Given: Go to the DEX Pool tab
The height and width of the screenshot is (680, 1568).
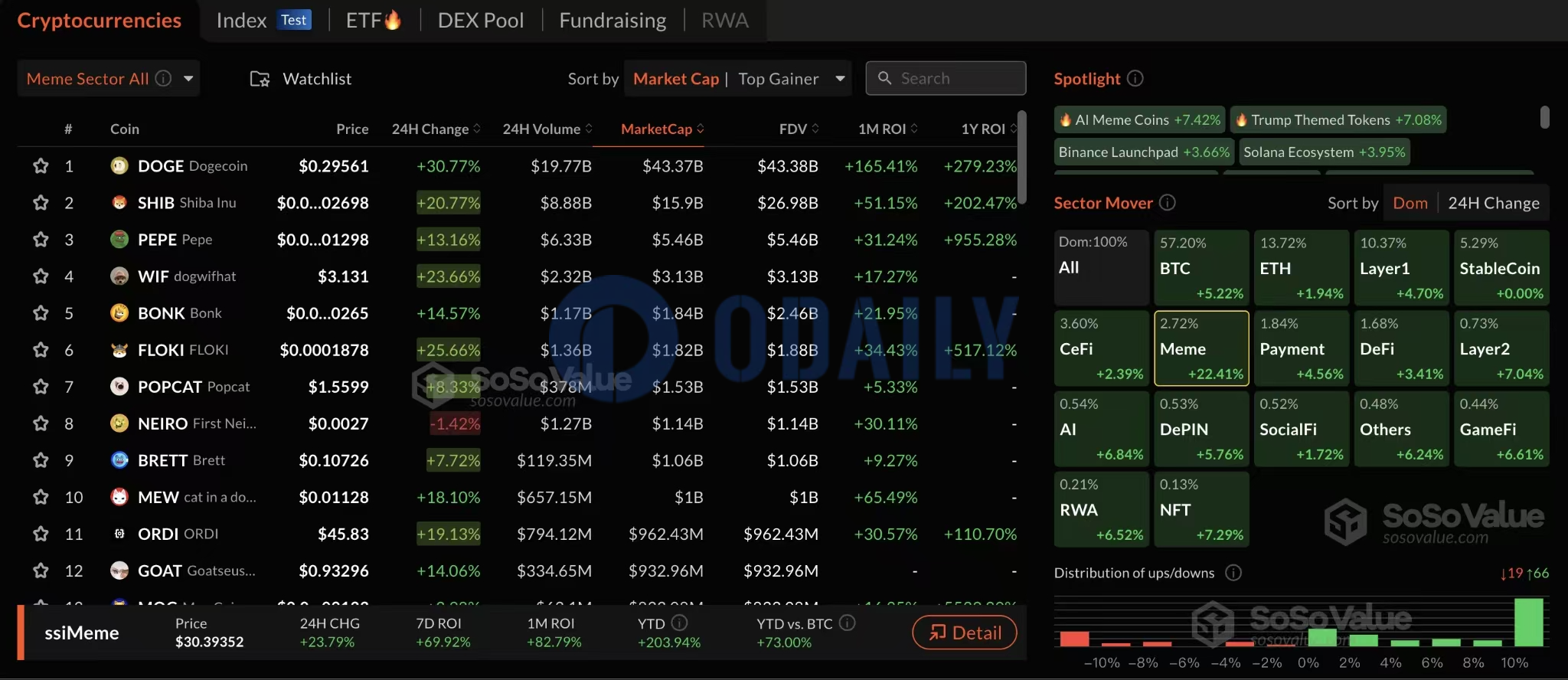Looking at the screenshot, I should coord(481,20).
